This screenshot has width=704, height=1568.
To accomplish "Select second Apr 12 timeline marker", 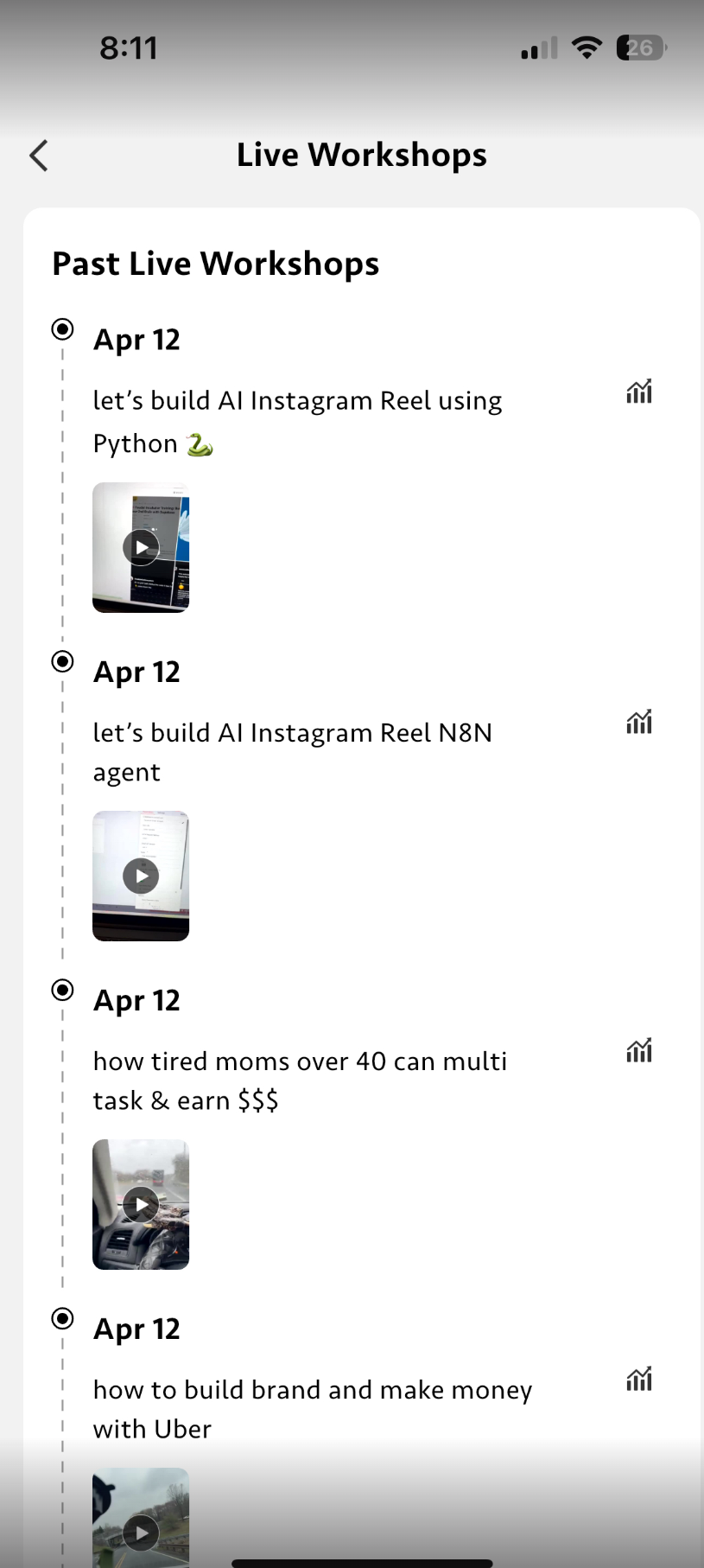I will [x=62, y=661].
